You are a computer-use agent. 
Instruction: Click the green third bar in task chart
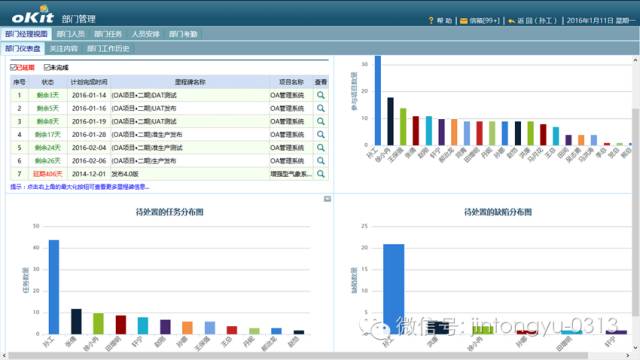tap(98, 324)
